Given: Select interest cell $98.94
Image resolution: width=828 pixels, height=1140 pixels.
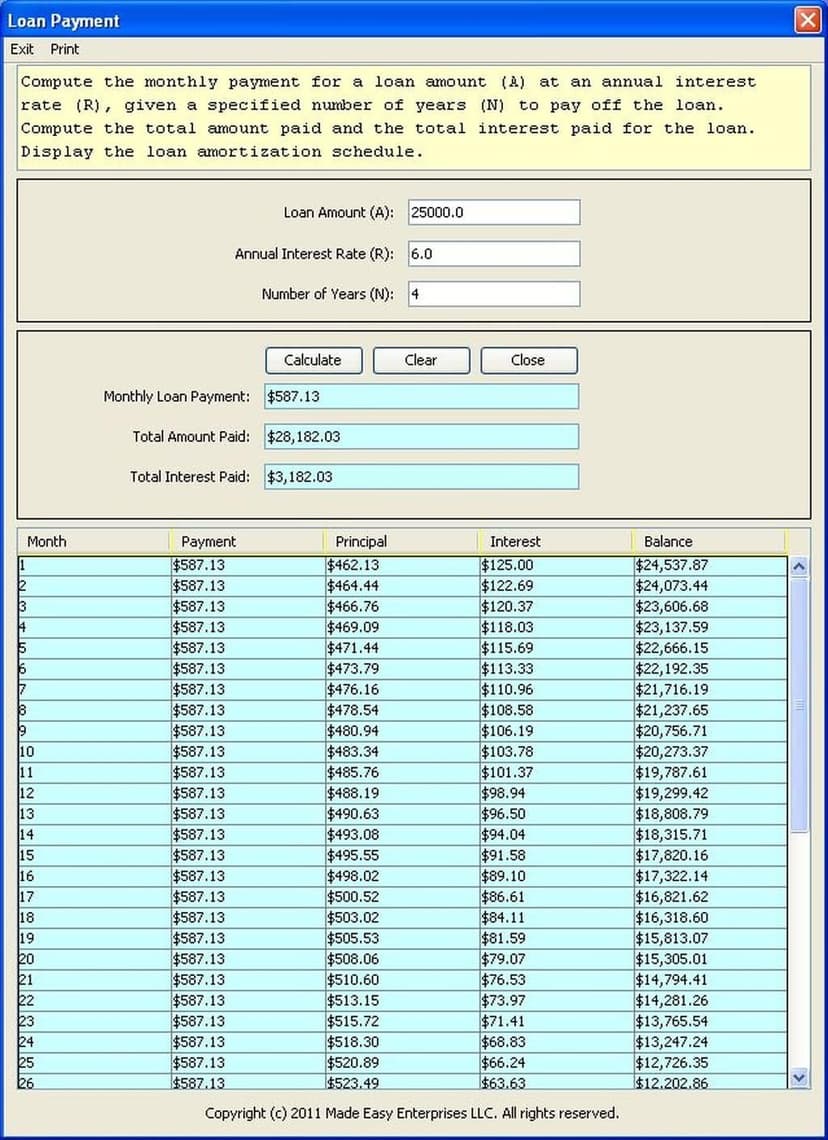Looking at the screenshot, I should [x=556, y=793].
